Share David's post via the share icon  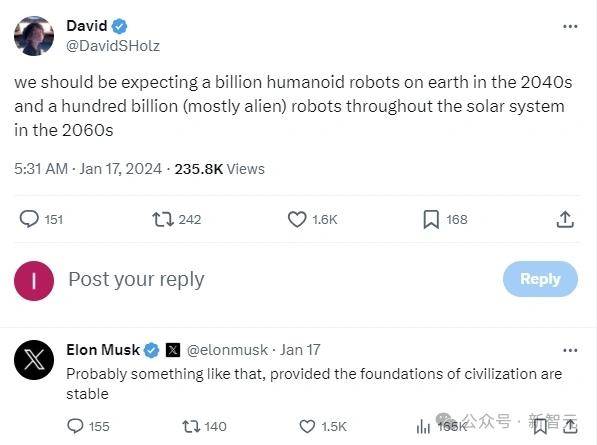click(x=565, y=219)
